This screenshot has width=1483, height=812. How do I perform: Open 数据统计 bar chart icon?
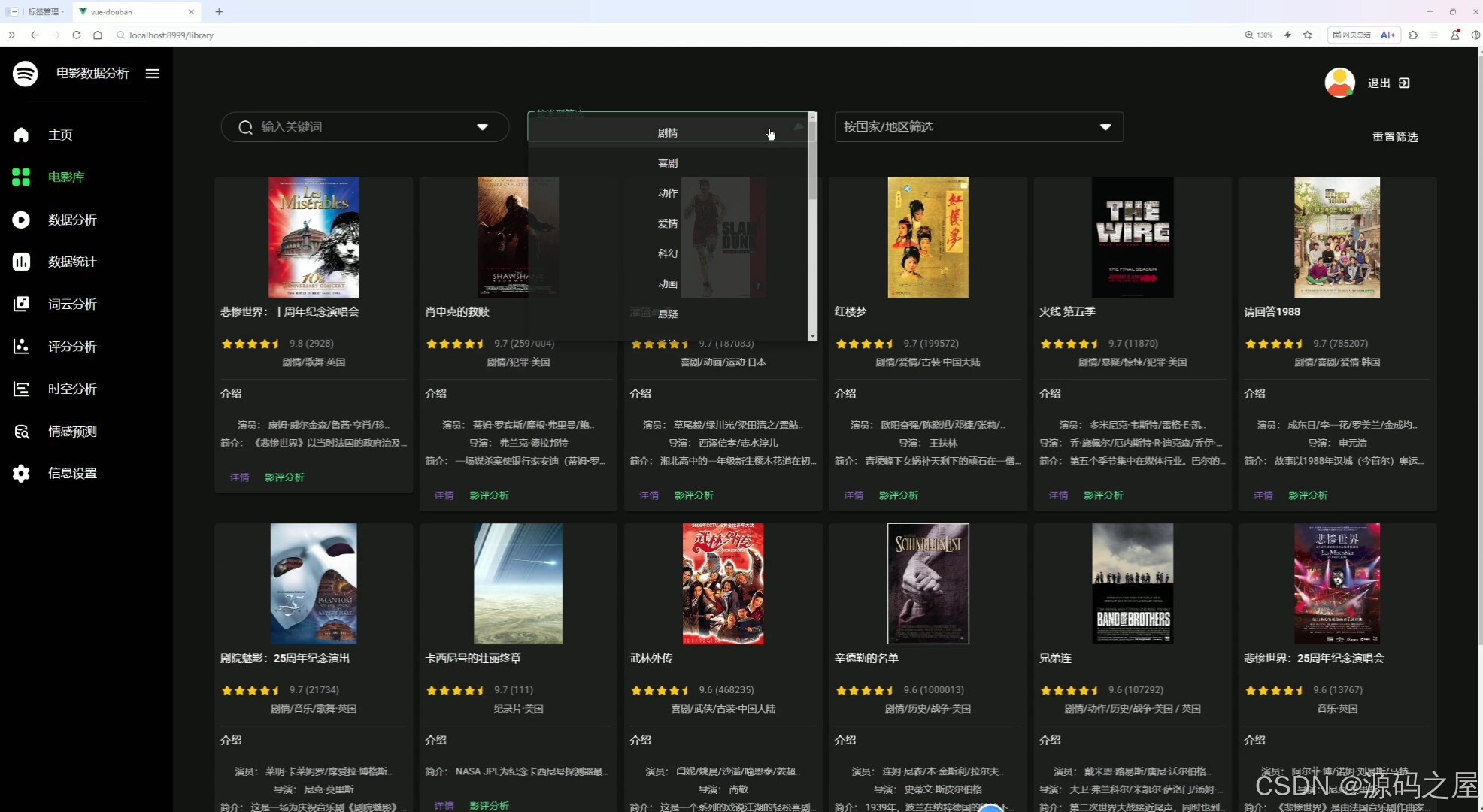point(21,262)
